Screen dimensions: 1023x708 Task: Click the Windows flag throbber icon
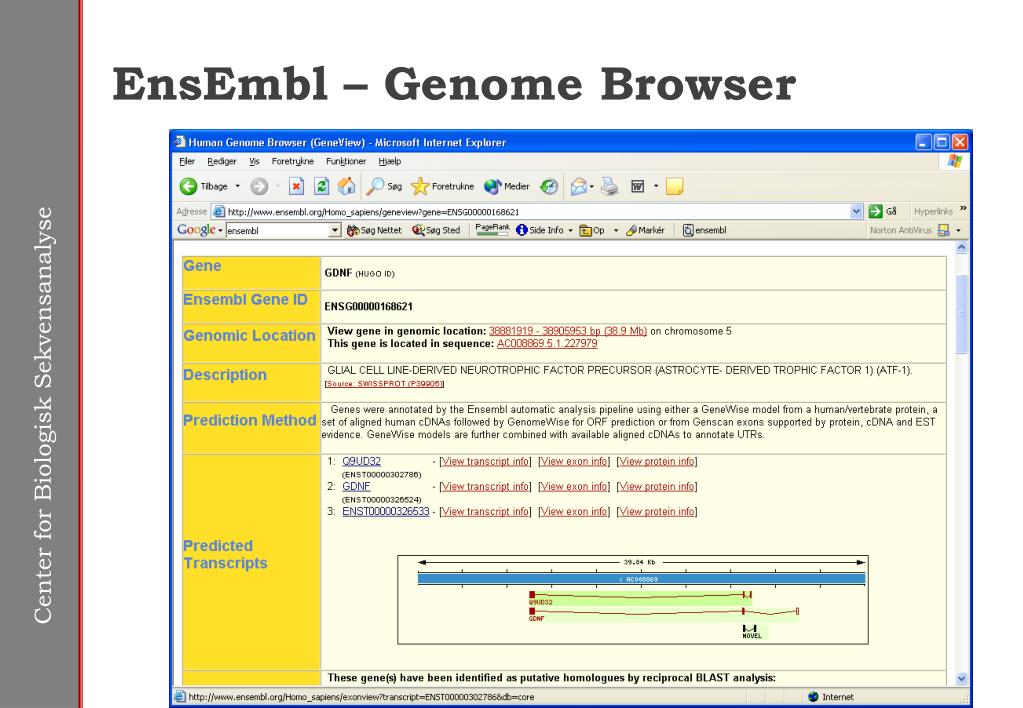click(x=954, y=161)
